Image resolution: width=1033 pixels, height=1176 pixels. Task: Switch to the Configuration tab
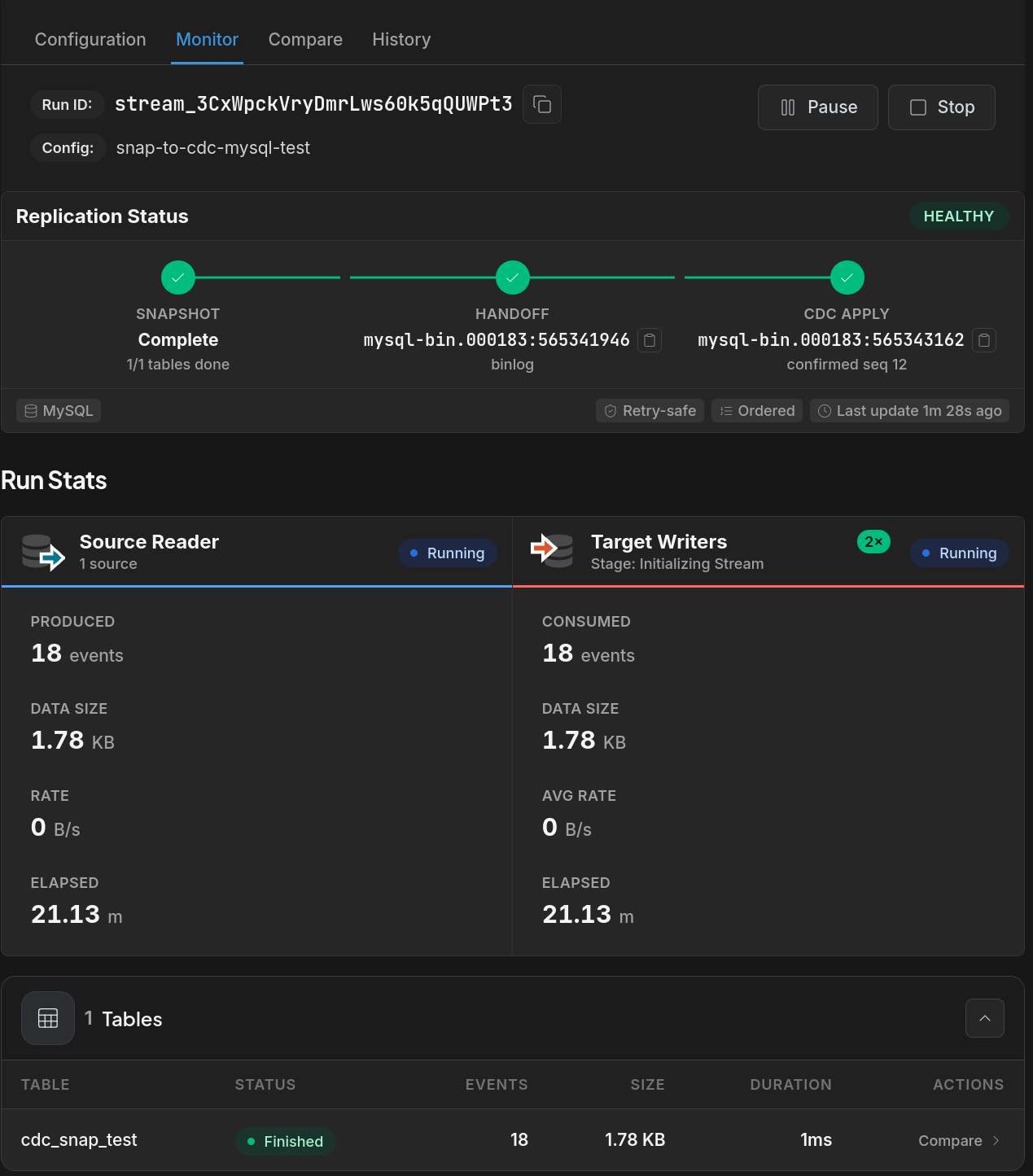[x=90, y=39]
